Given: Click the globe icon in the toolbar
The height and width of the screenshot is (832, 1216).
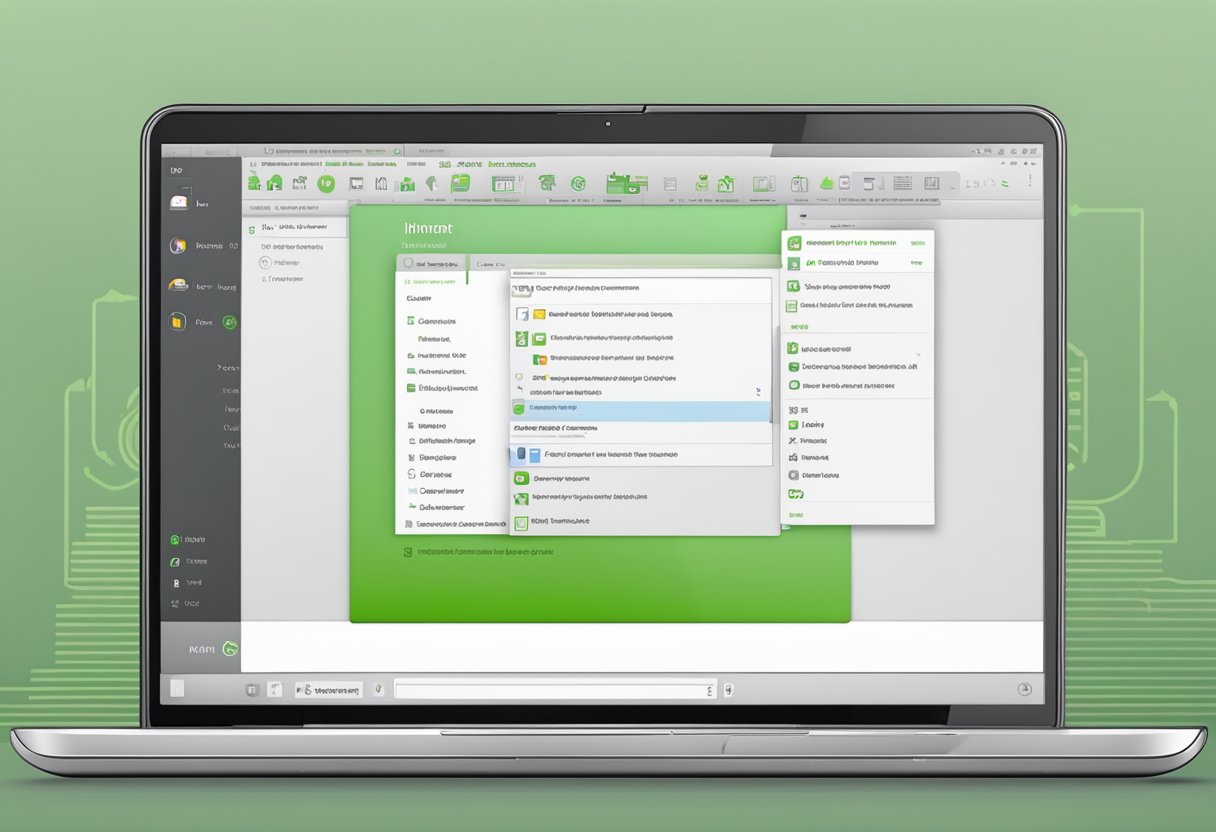Looking at the screenshot, I should tap(578, 182).
